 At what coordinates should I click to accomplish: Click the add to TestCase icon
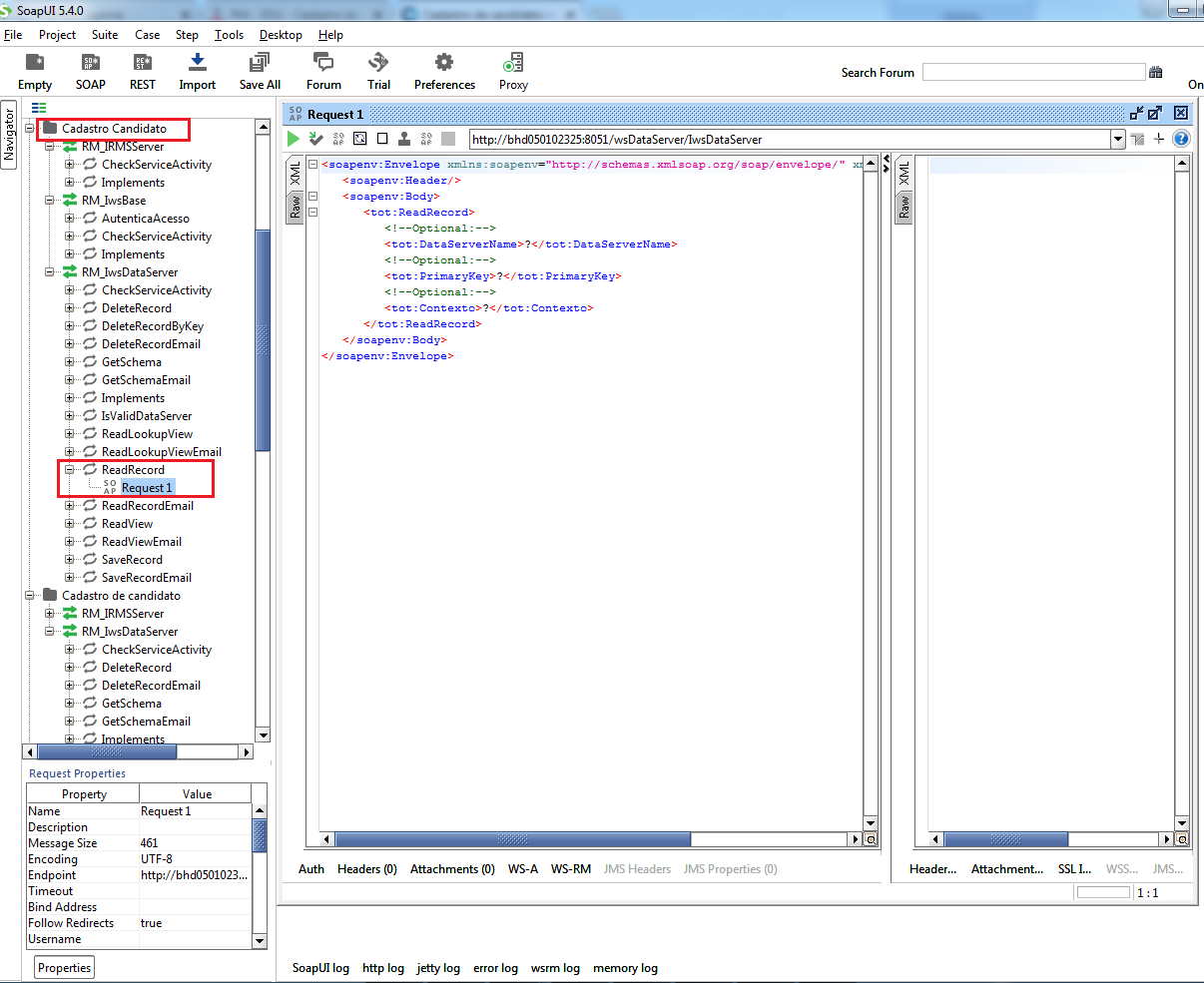coord(316,139)
